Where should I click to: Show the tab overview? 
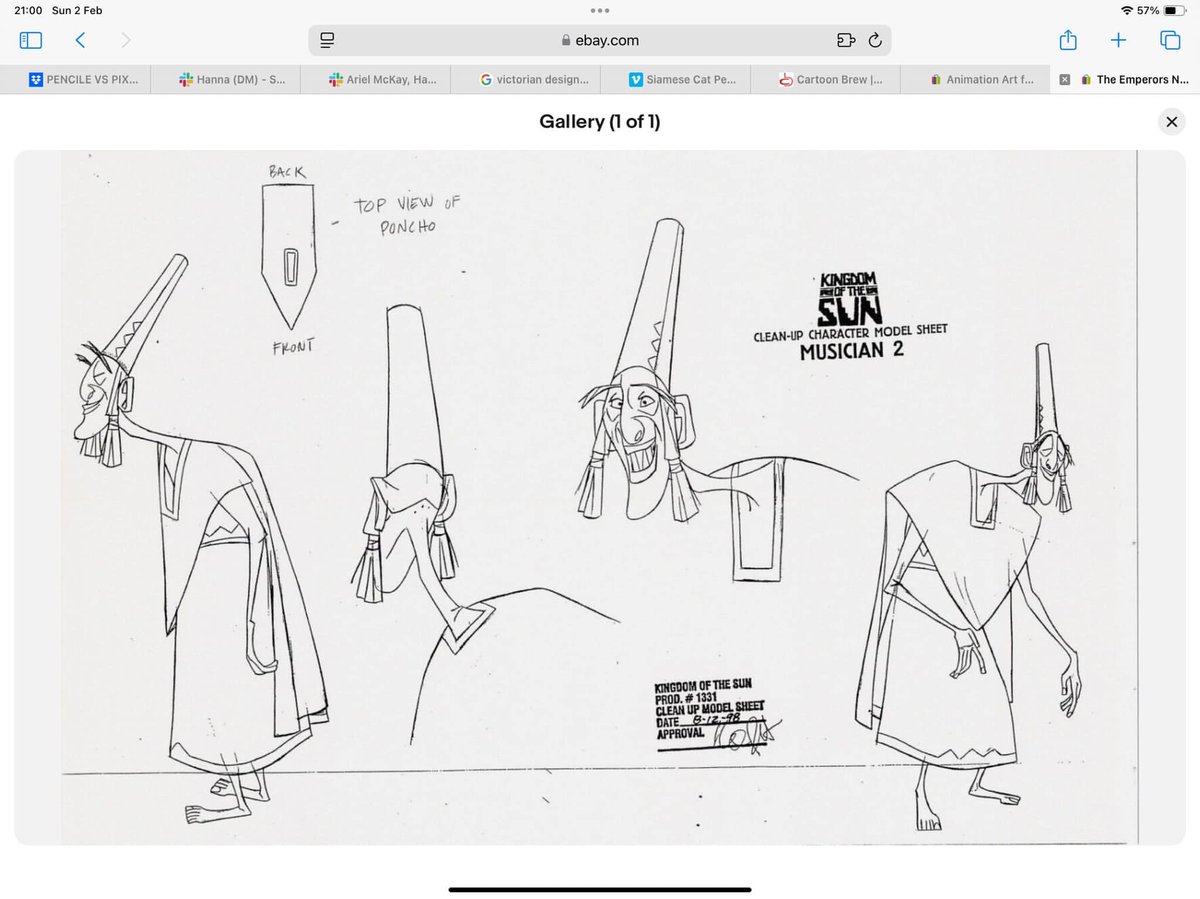coord(1169,40)
